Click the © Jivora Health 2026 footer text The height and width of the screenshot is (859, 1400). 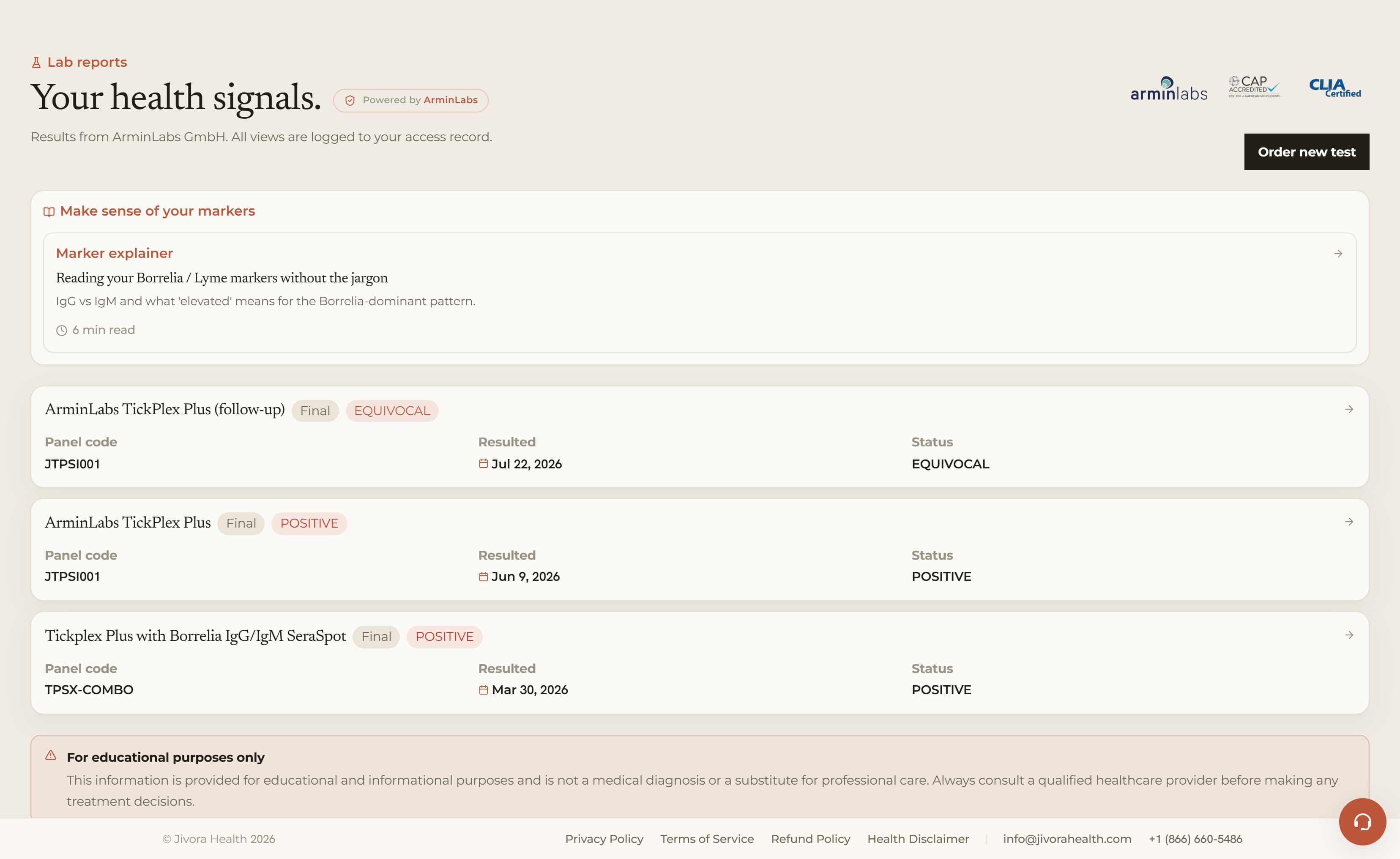coord(219,839)
